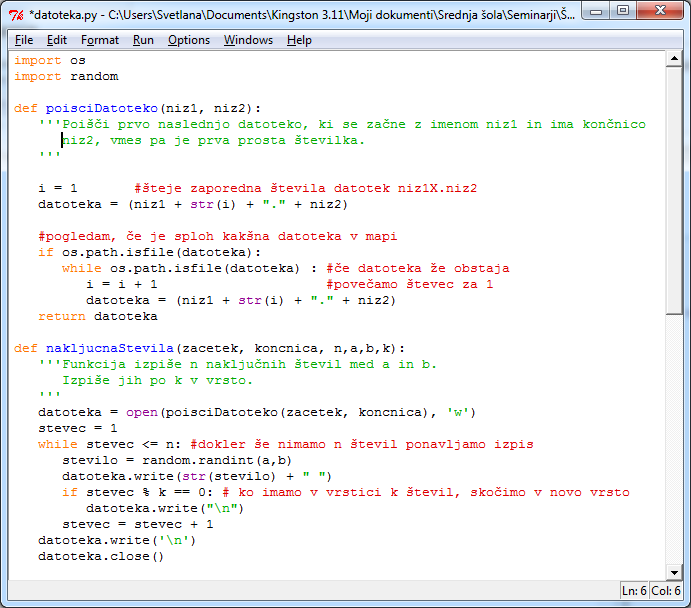Place cursor on 'datoteka.close()' line
The height and width of the screenshot is (608, 691).
(x=100, y=556)
